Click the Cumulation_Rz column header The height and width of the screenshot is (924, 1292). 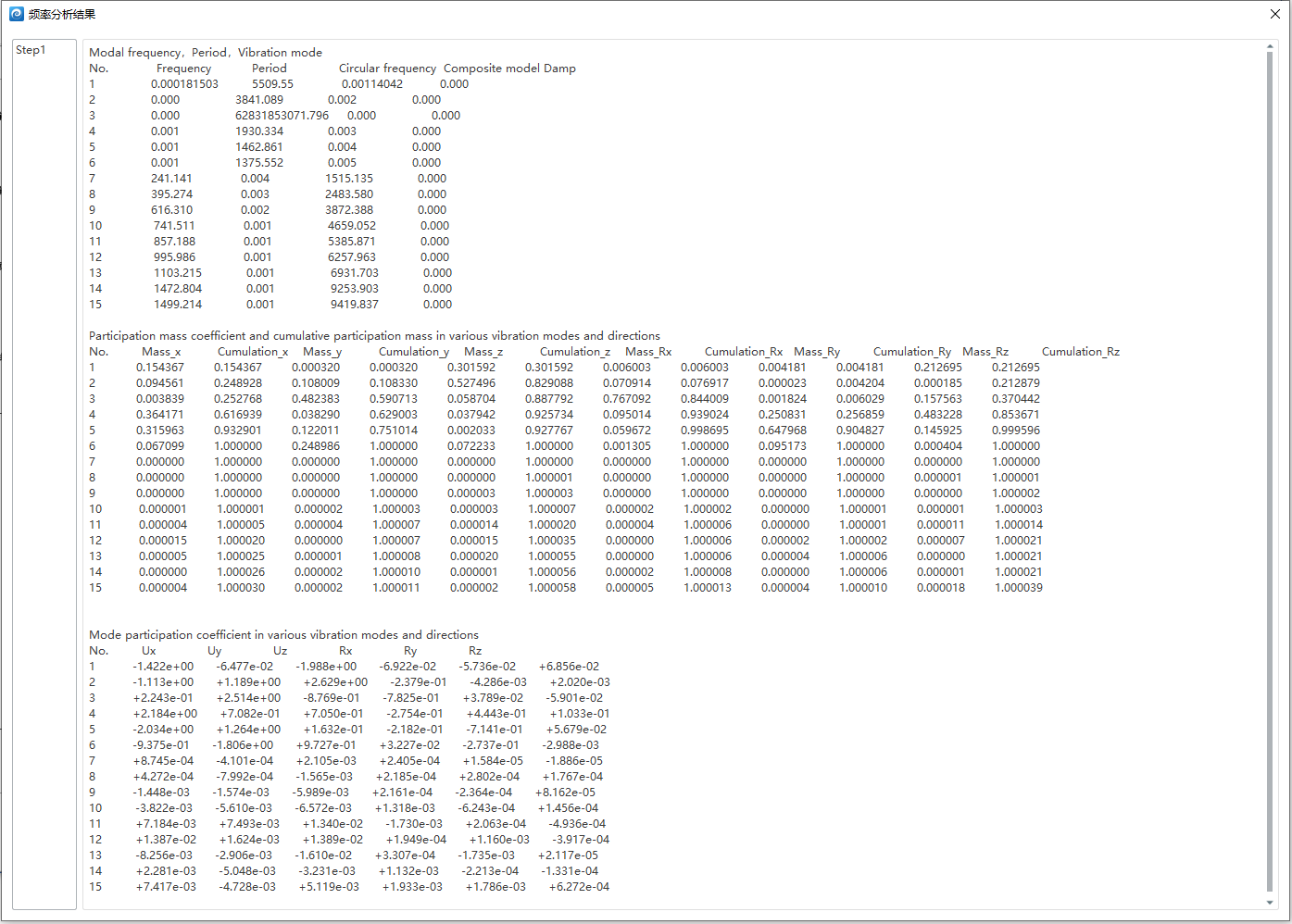[x=1081, y=352]
